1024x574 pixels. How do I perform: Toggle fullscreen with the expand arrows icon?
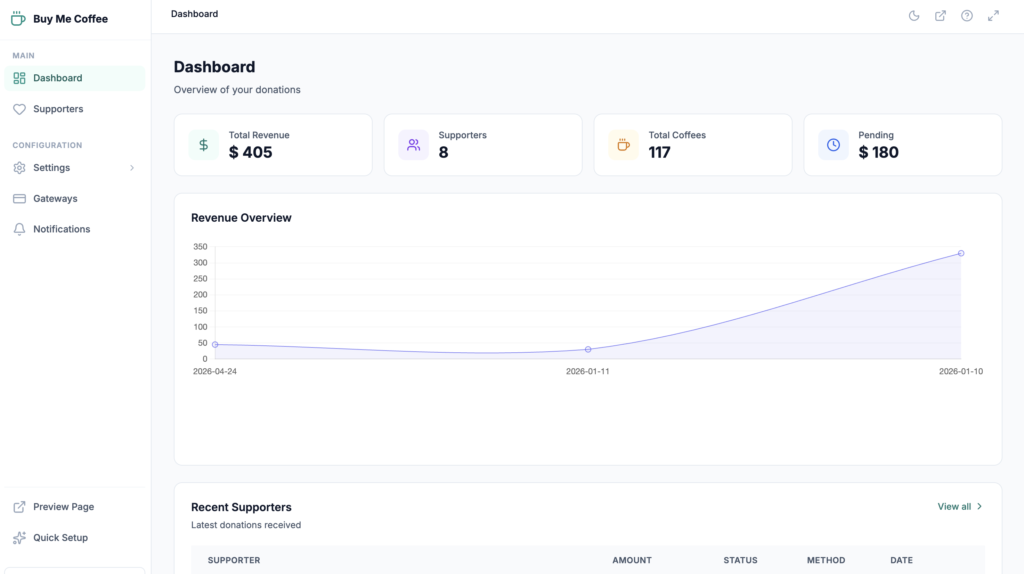[x=993, y=15]
